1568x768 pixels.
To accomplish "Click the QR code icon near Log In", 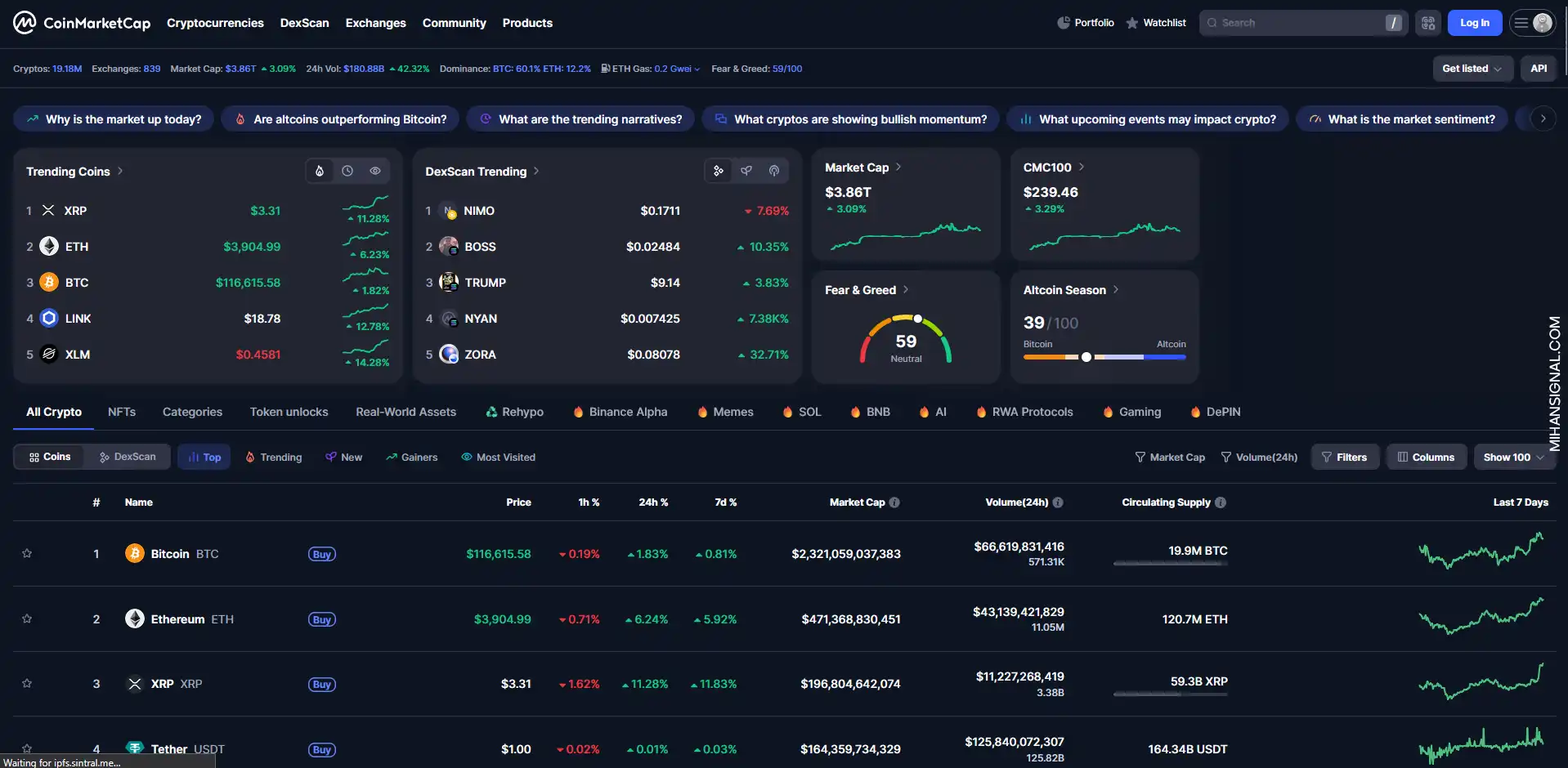I will click(1428, 23).
